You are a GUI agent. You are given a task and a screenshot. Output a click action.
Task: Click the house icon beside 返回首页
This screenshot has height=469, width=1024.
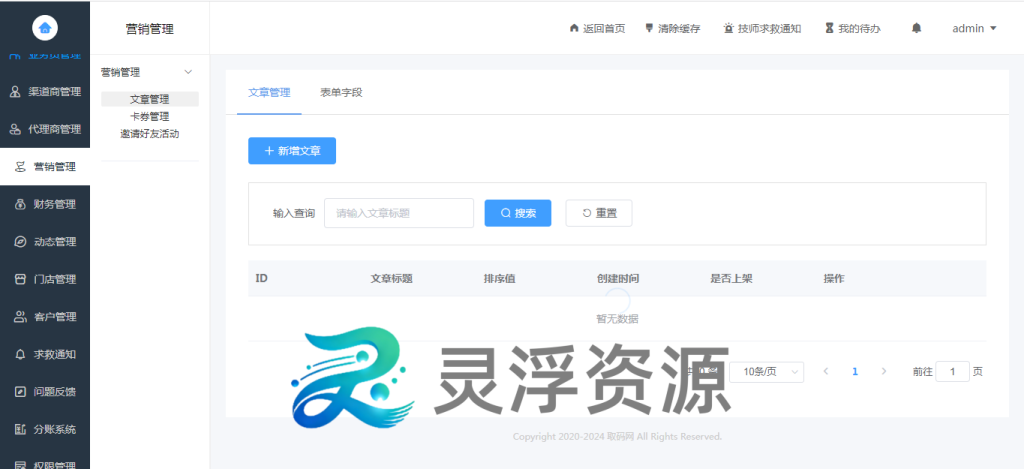click(574, 28)
